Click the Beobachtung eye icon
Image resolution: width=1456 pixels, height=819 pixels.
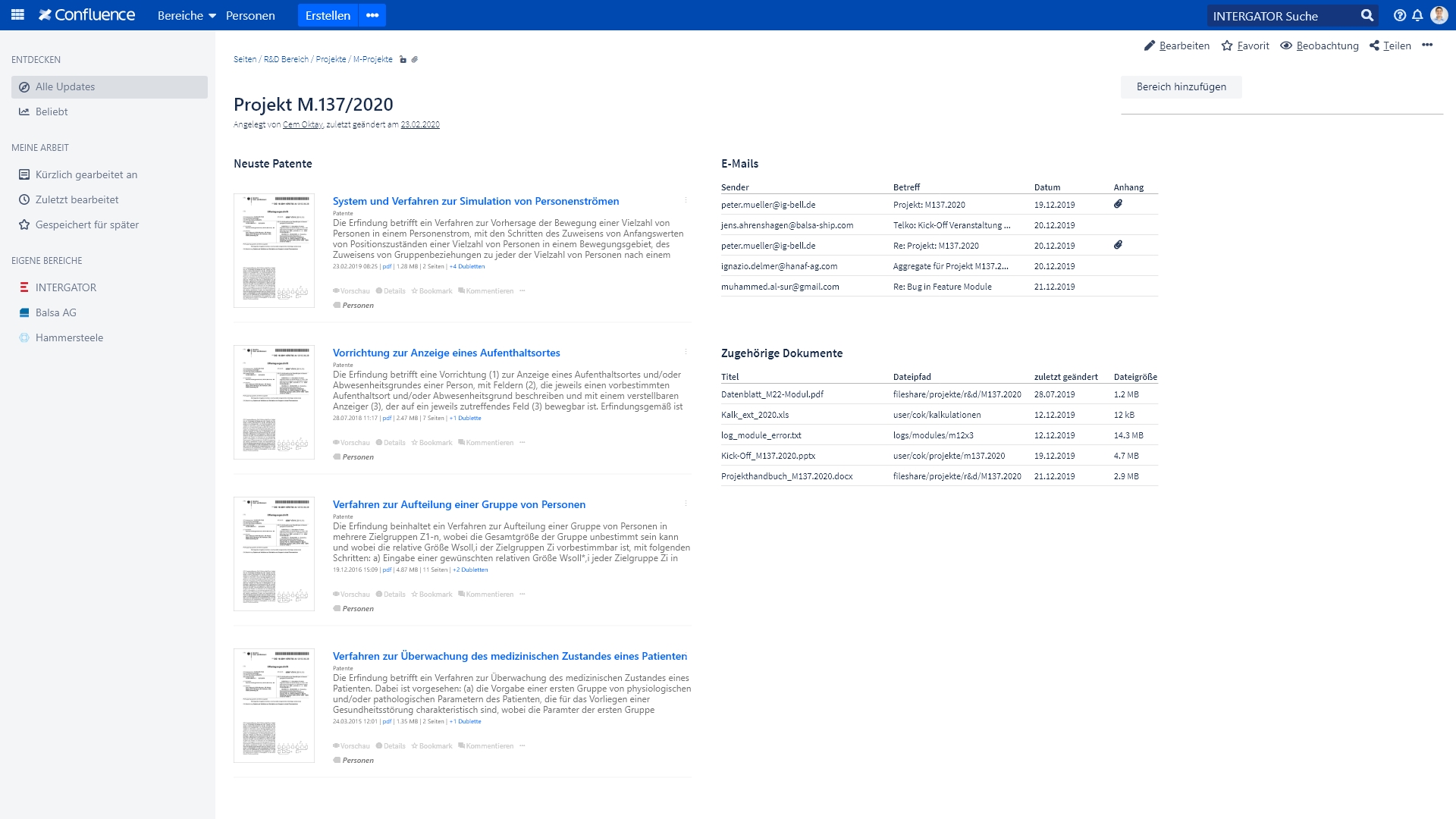[1286, 45]
